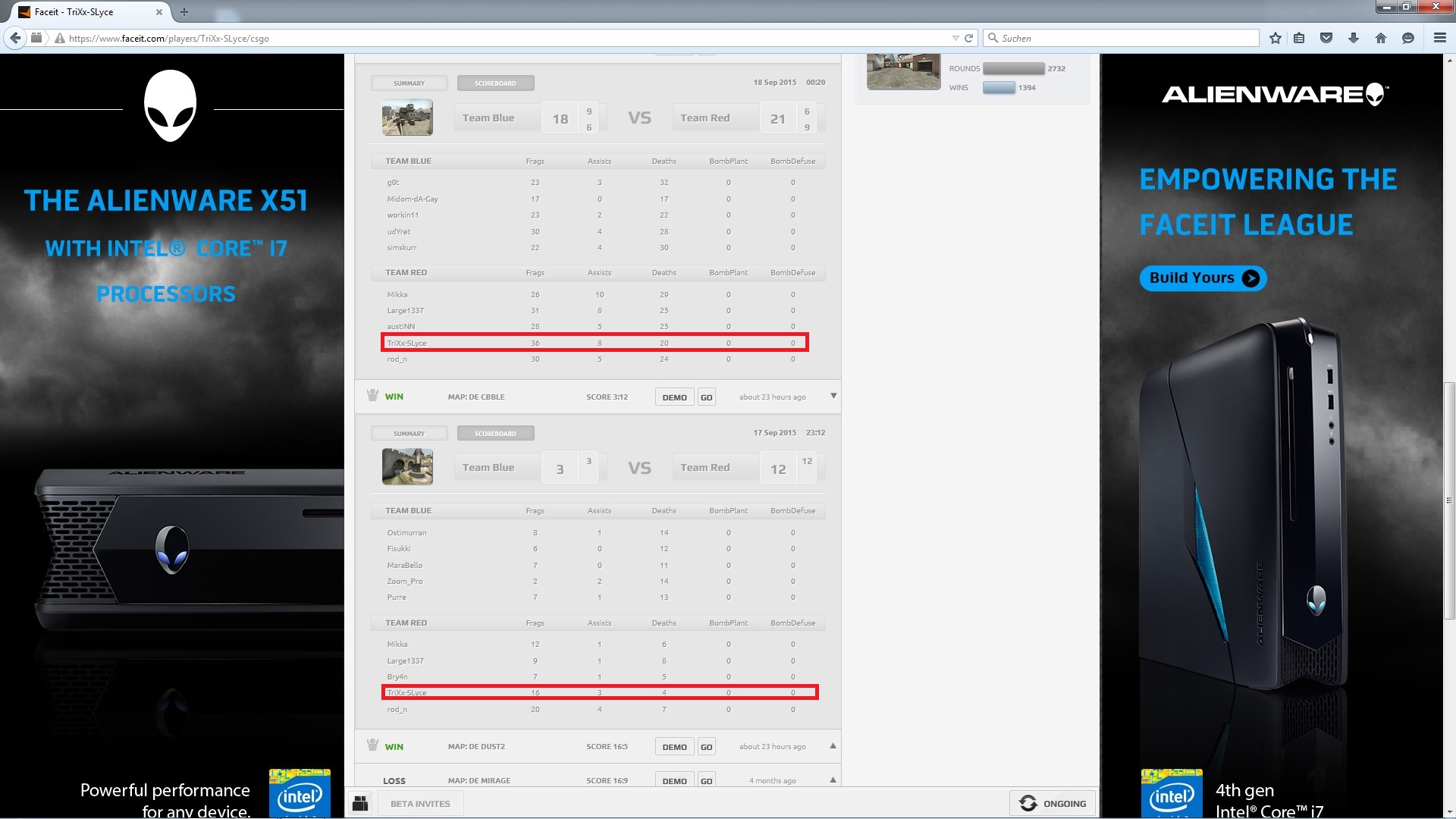Collapse the DE DUST2 match with its arrow
The height and width of the screenshot is (819, 1456).
833,746
